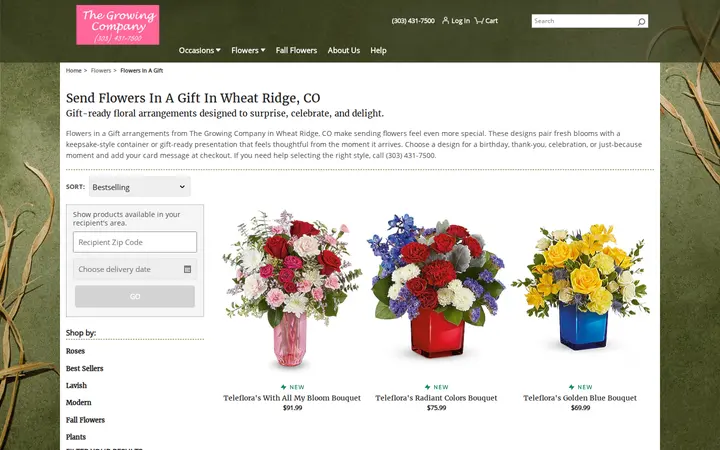Click the Shop by: heading
Image resolution: width=720 pixels, height=450 pixels.
(x=81, y=333)
